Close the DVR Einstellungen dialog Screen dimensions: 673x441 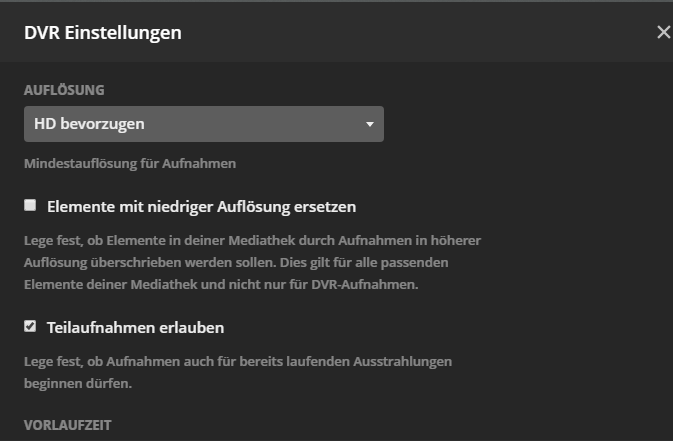click(663, 32)
